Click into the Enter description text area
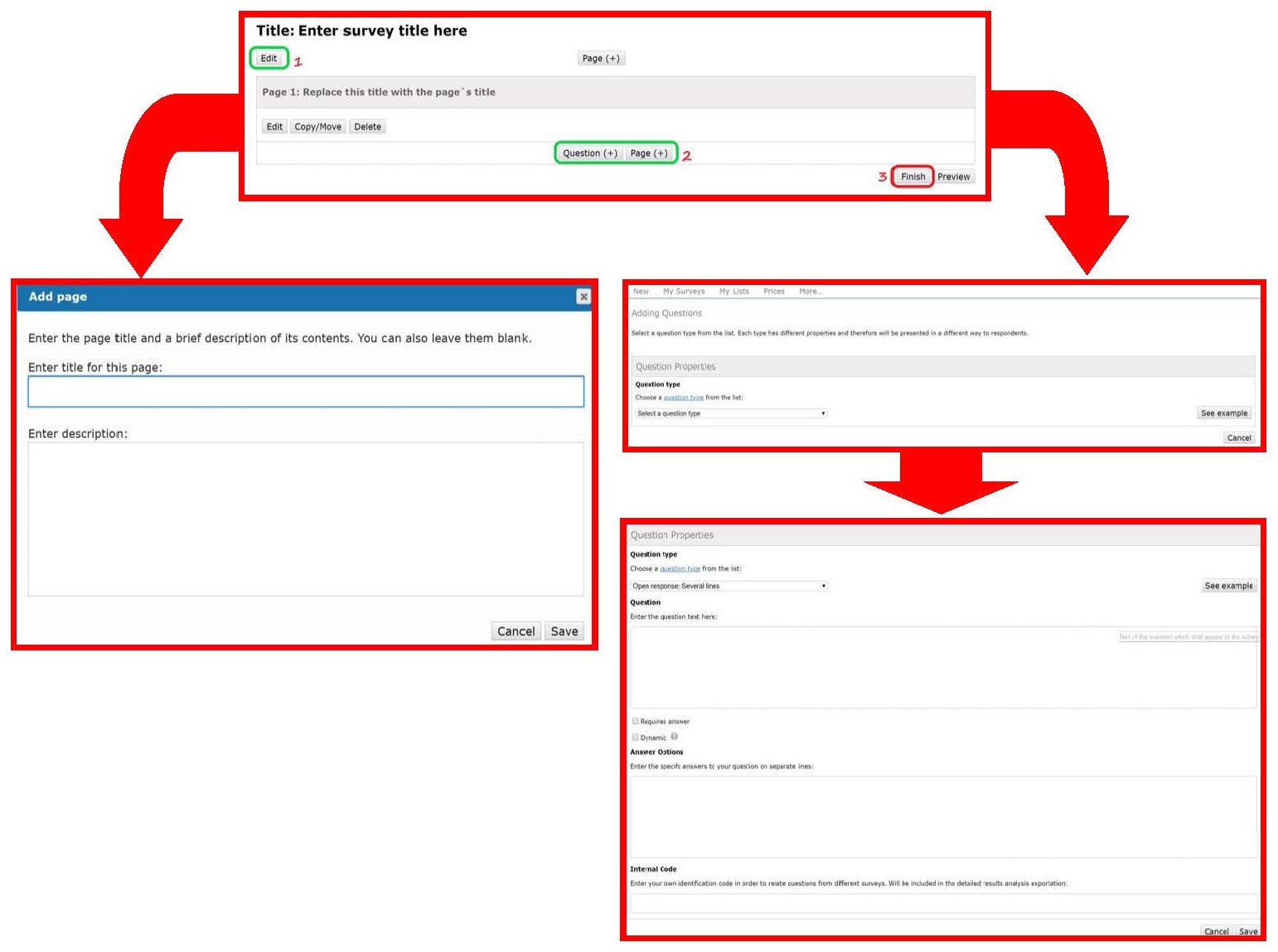The image size is (1278, 952). point(306,519)
